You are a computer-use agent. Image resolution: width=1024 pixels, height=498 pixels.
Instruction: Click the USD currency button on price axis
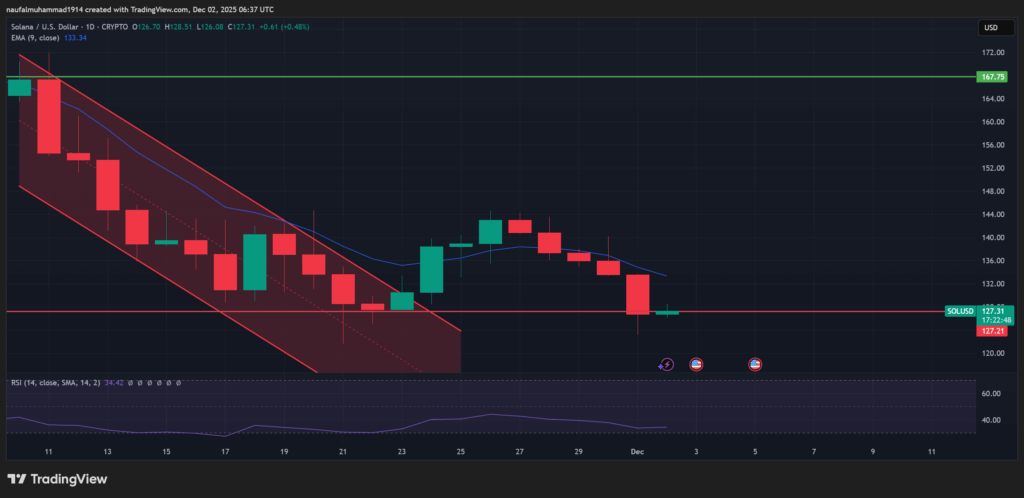pyautogui.click(x=991, y=27)
